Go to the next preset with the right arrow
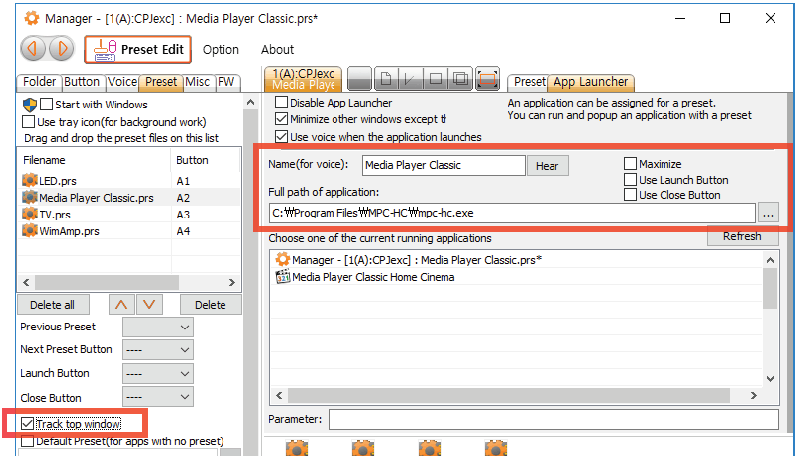 pyautogui.click(x=62, y=49)
